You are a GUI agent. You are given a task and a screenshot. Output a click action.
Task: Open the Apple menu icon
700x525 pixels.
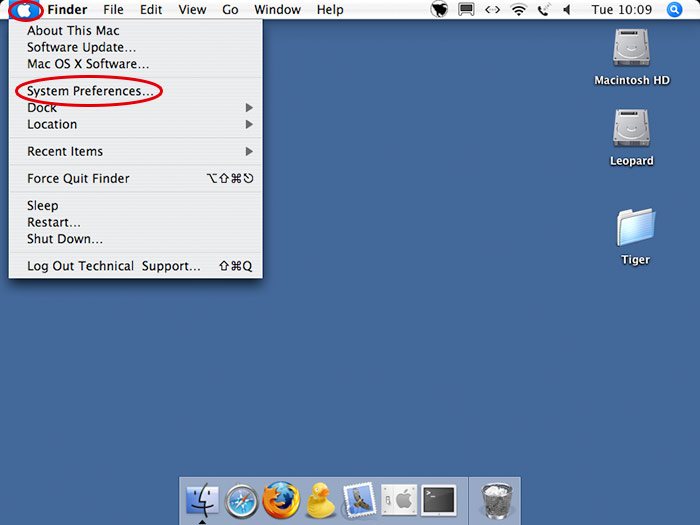pos(25,9)
